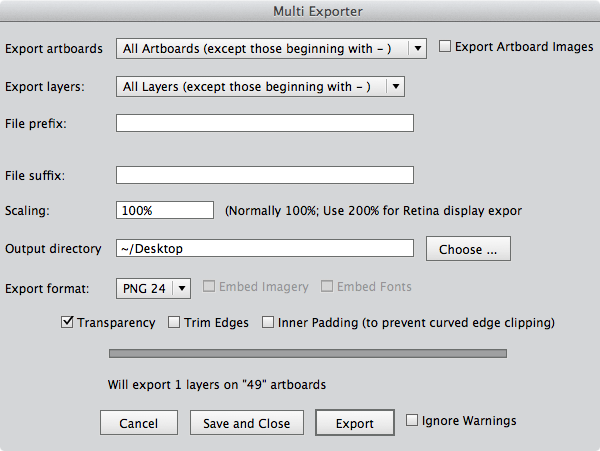Toggle the disabled Embed Imagery checkbox
The height and width of the screenshot is (451, 600).
point(210,288)
